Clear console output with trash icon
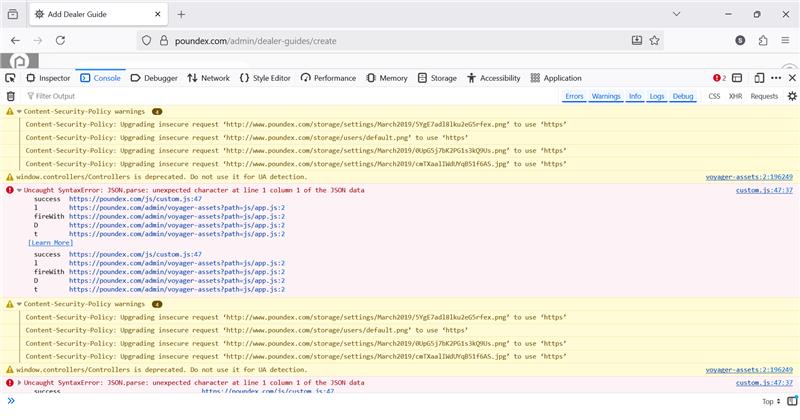The width and height of the screenshot is (800, 420). (11, 96)
